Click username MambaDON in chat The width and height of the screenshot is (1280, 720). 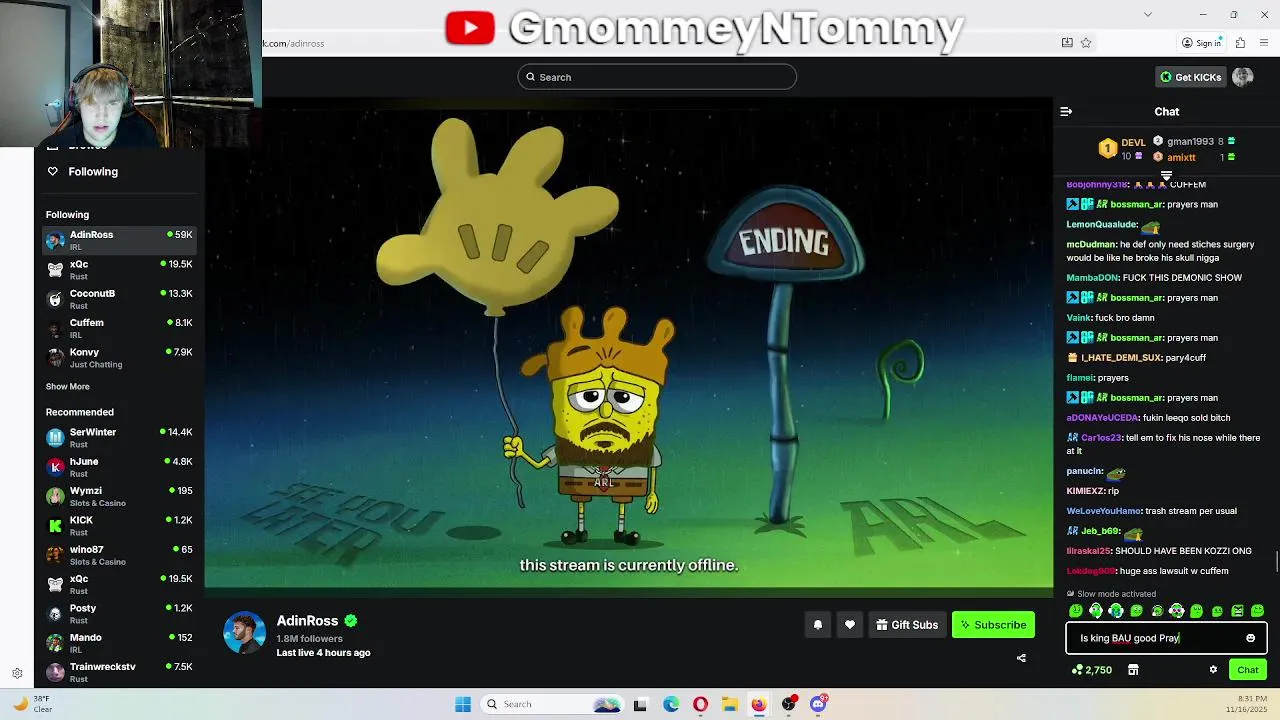click(1091, 278)
